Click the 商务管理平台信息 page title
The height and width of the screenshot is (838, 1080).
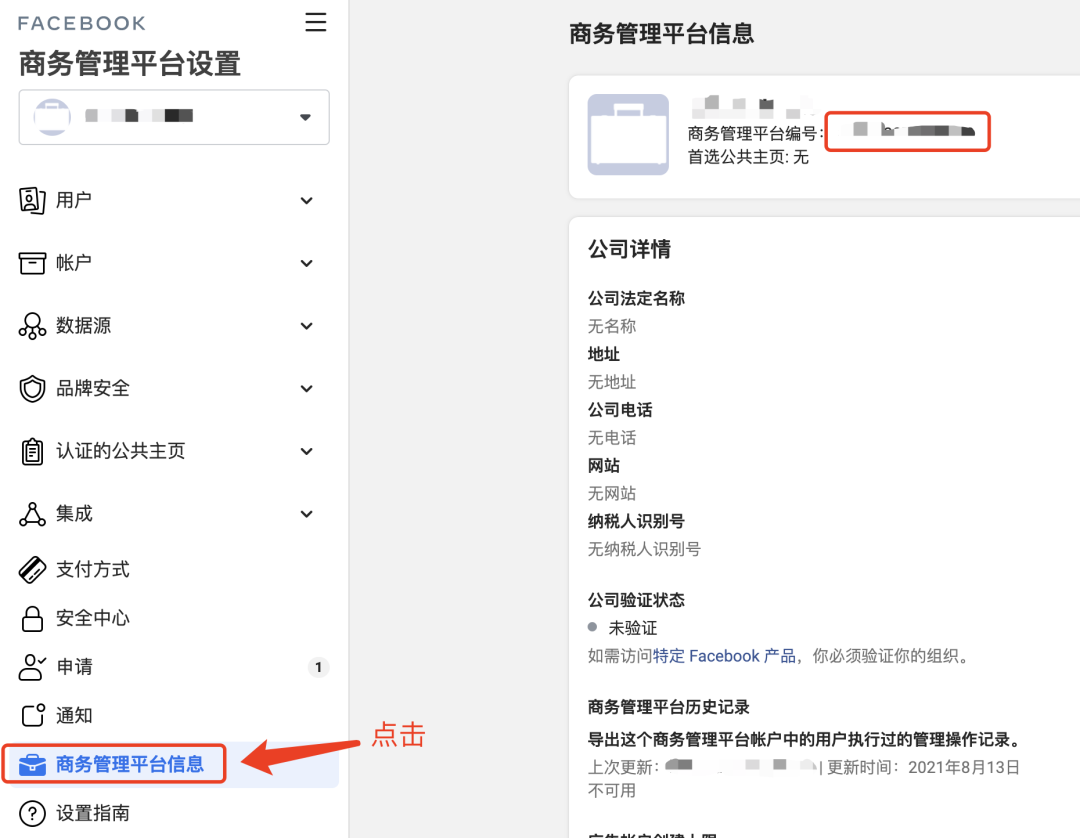(661, 34)
